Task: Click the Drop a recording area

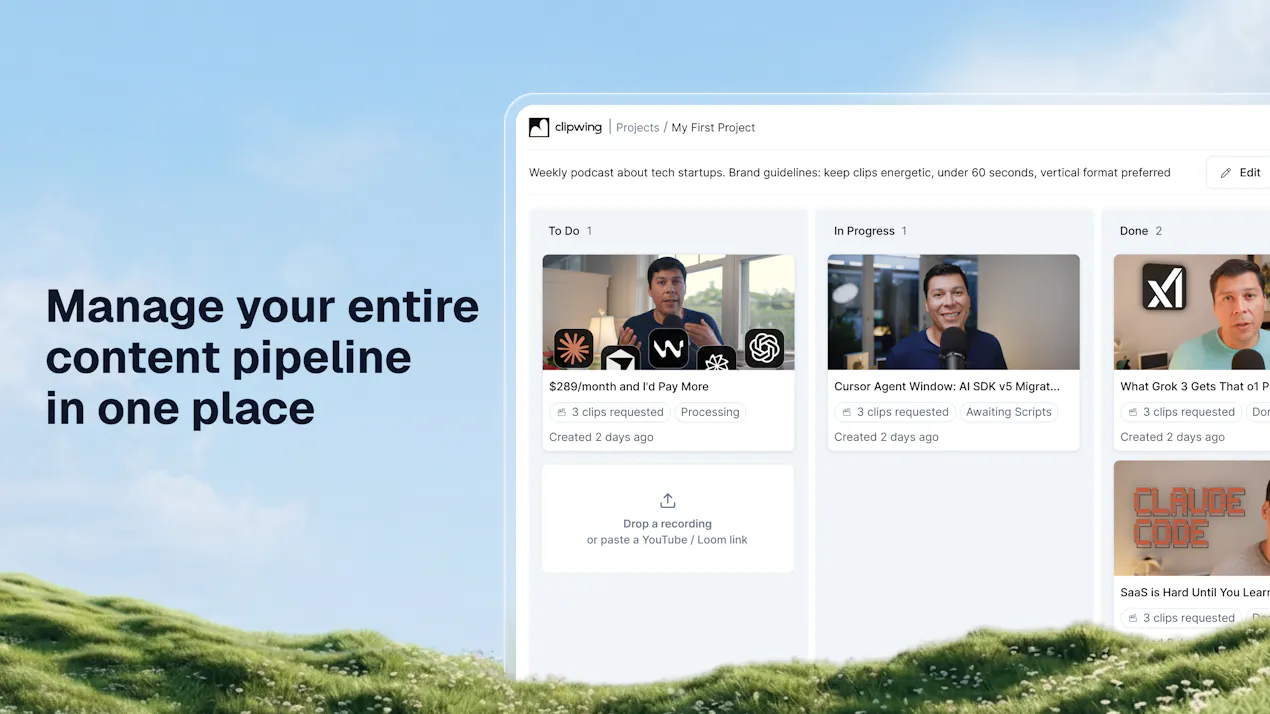Action: 668,518
